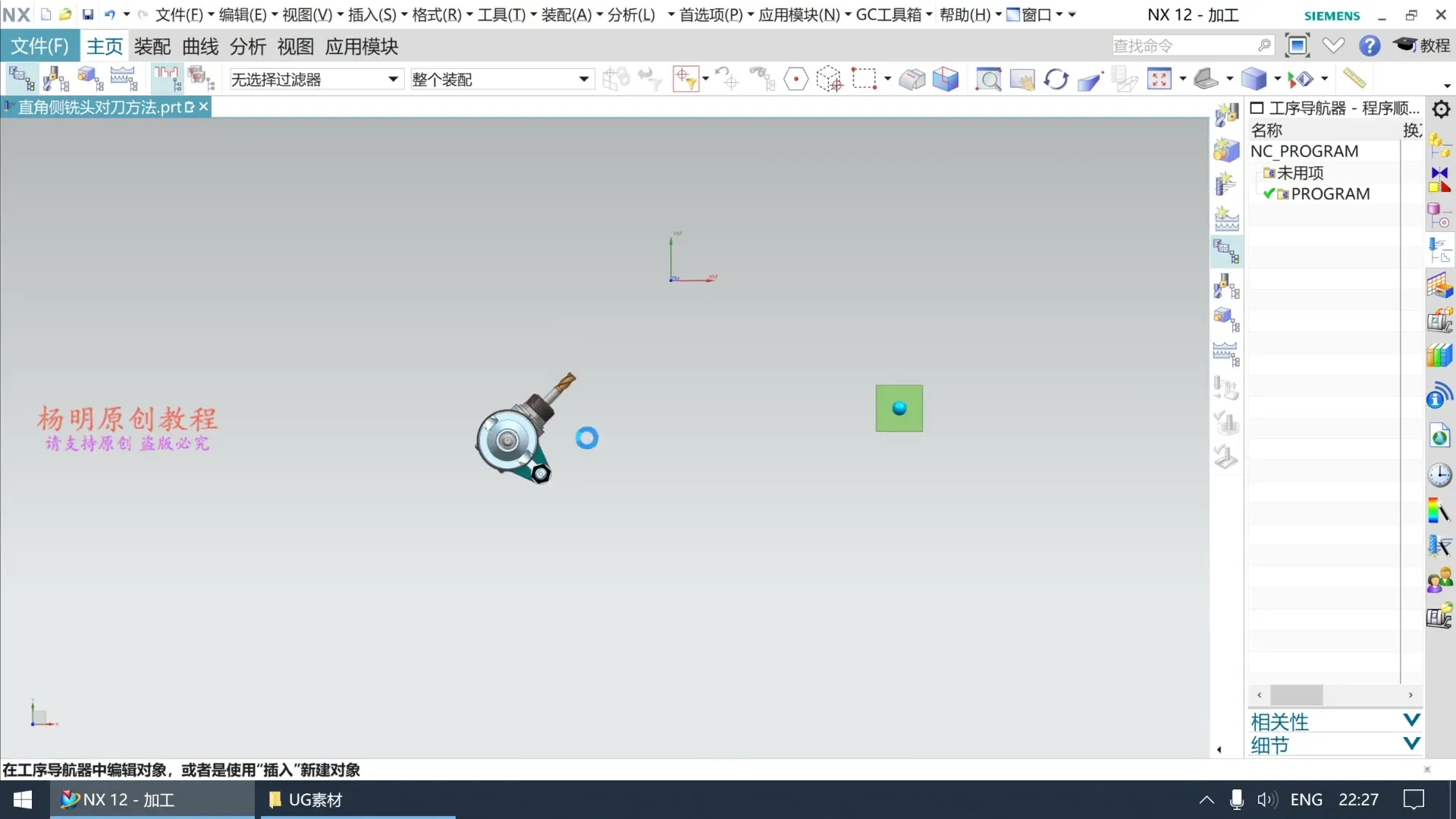Image resolution: width=1456 pixels, height=819 pixels.
Task: Expand the 相关性 panel section
Action: 1410,720
